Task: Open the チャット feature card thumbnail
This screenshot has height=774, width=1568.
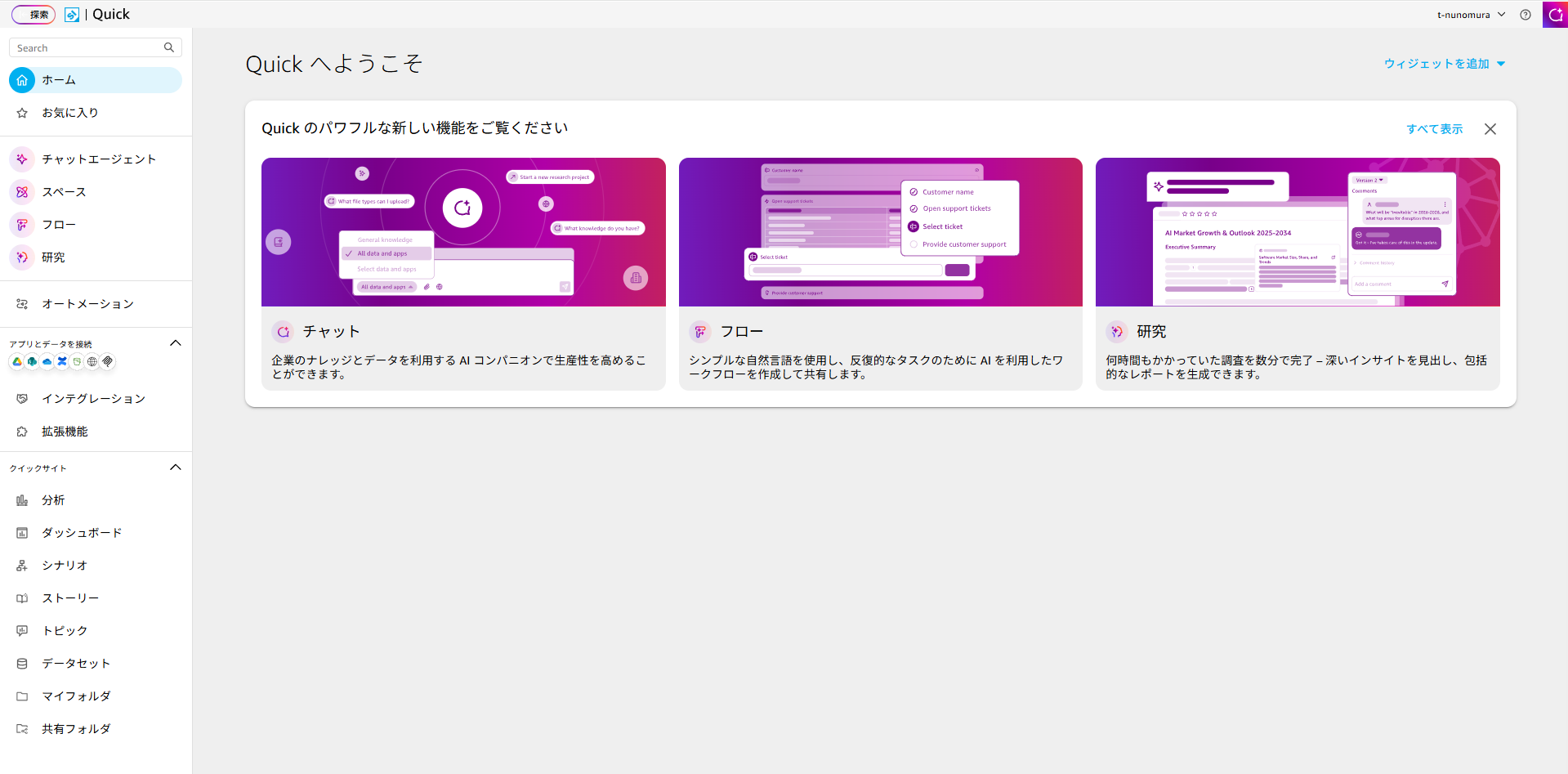Action: point(463,232)
